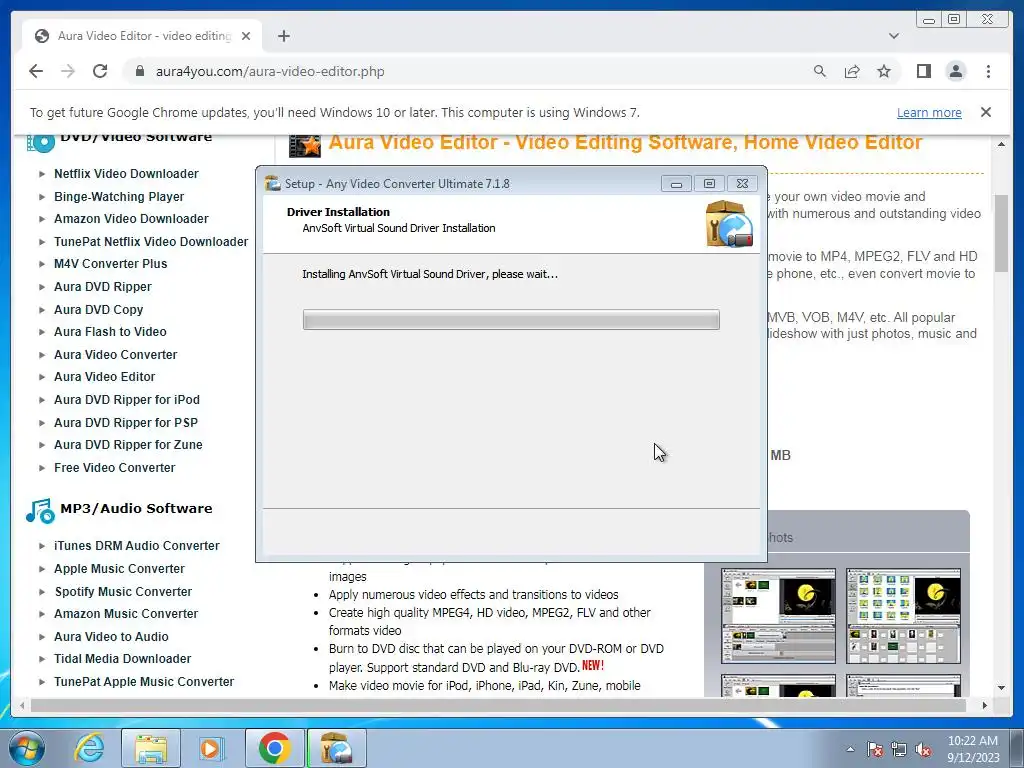Open Chrome side panel
The width and height of the screenshot is (1024, 768).
(x=923, y=71)
